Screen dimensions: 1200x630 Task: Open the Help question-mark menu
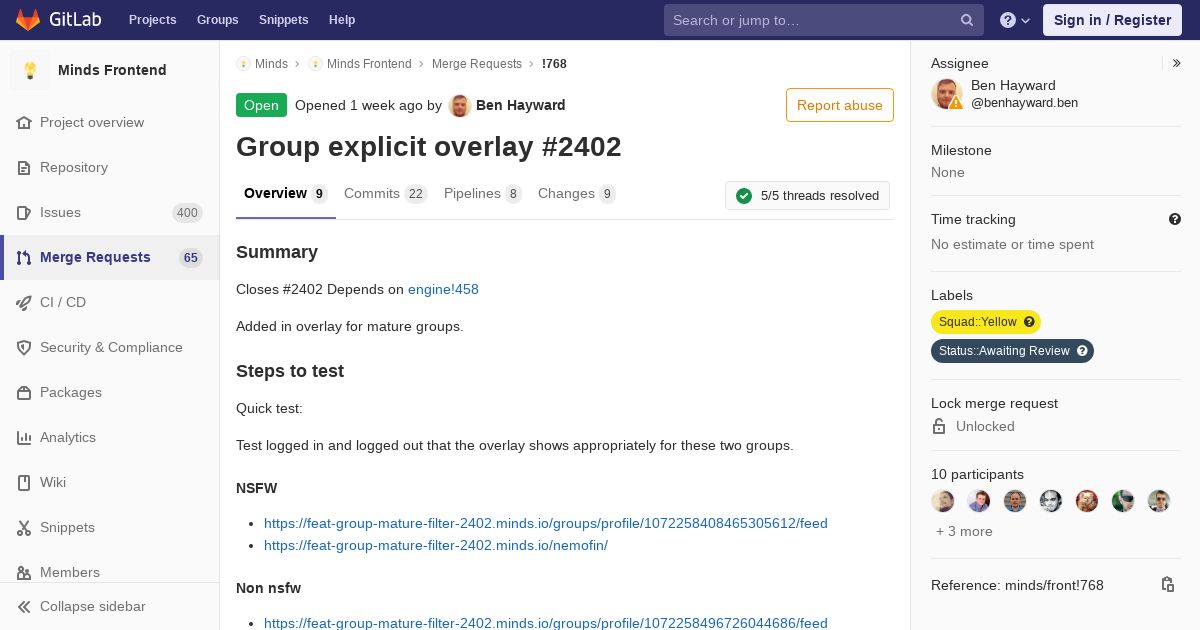1015,20
